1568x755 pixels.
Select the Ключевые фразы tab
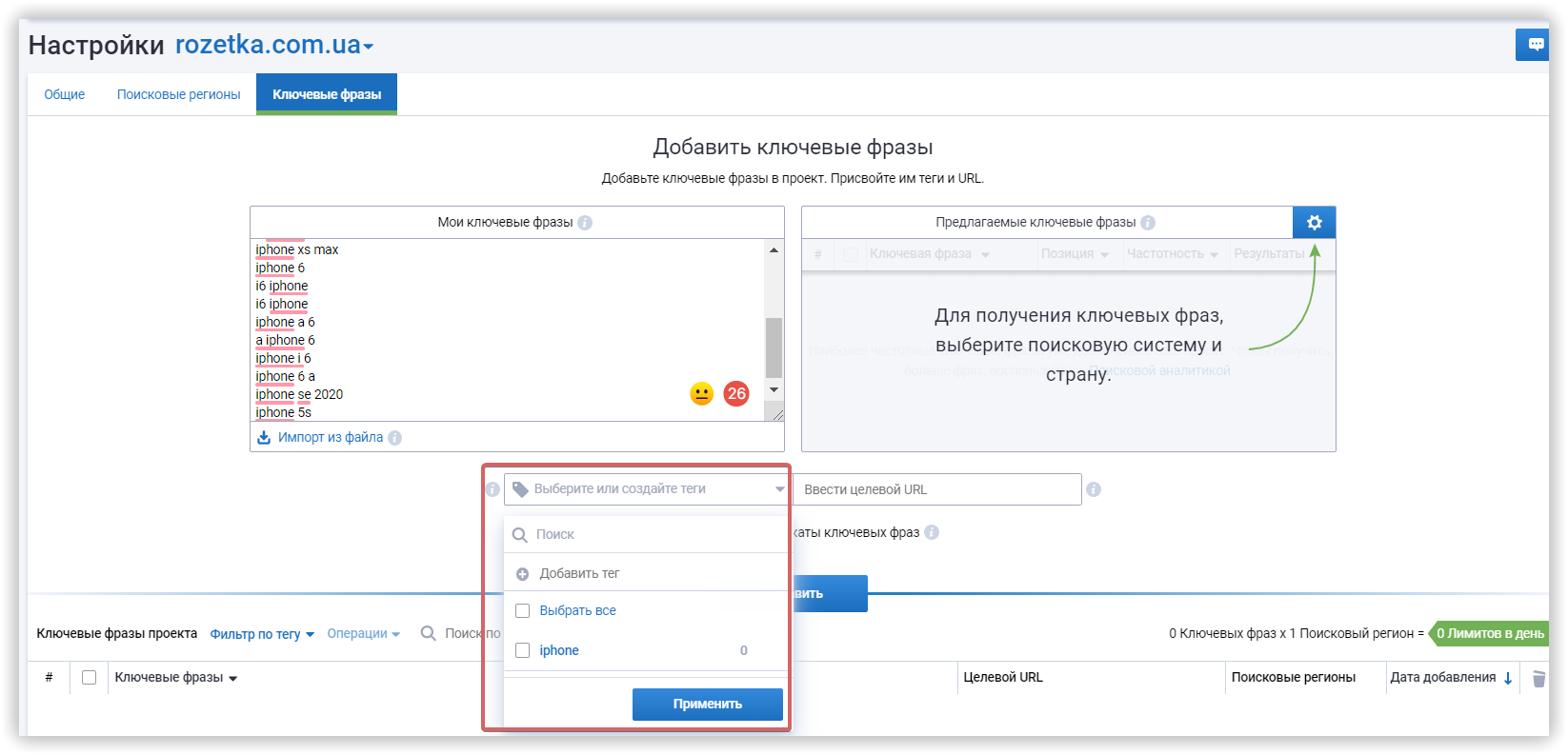pos(327,94)
